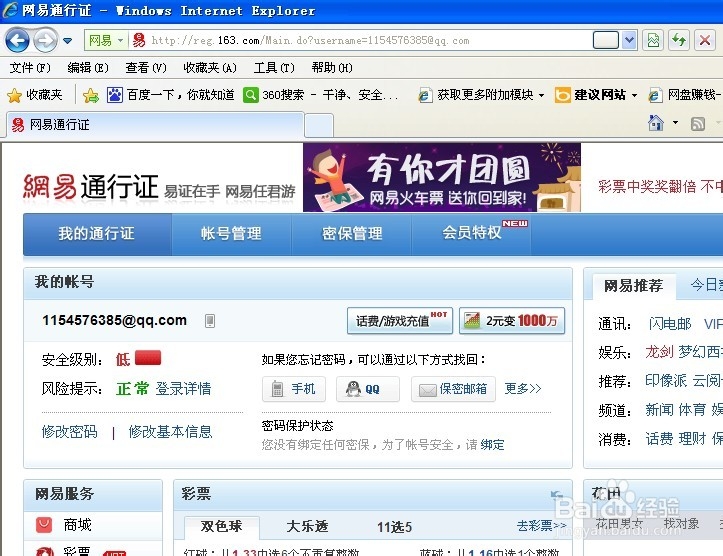Click the browser Forward arrow button

click(46, 41)
